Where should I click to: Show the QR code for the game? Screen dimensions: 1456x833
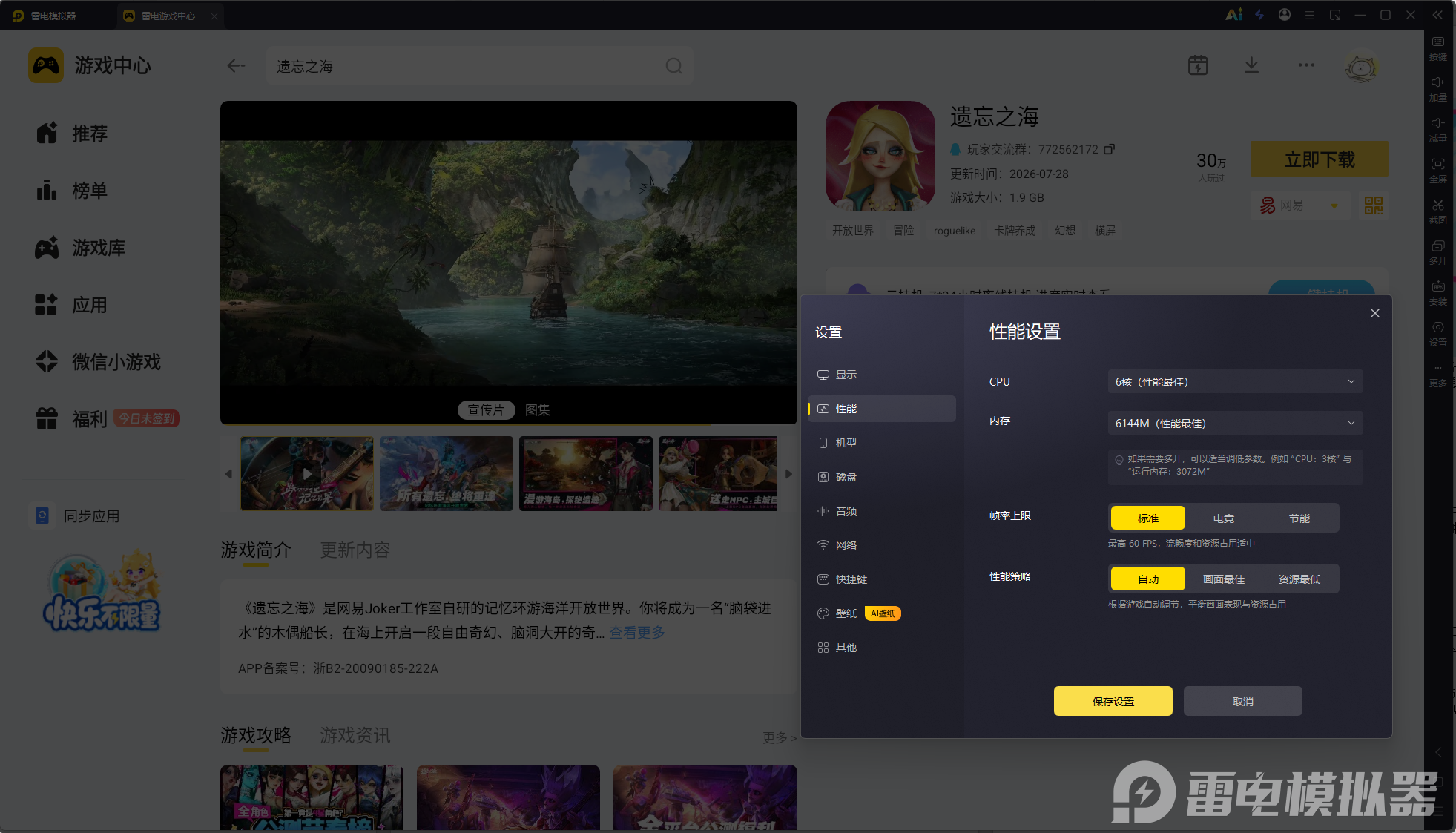pyautogui.click(x=1374, y=205)
